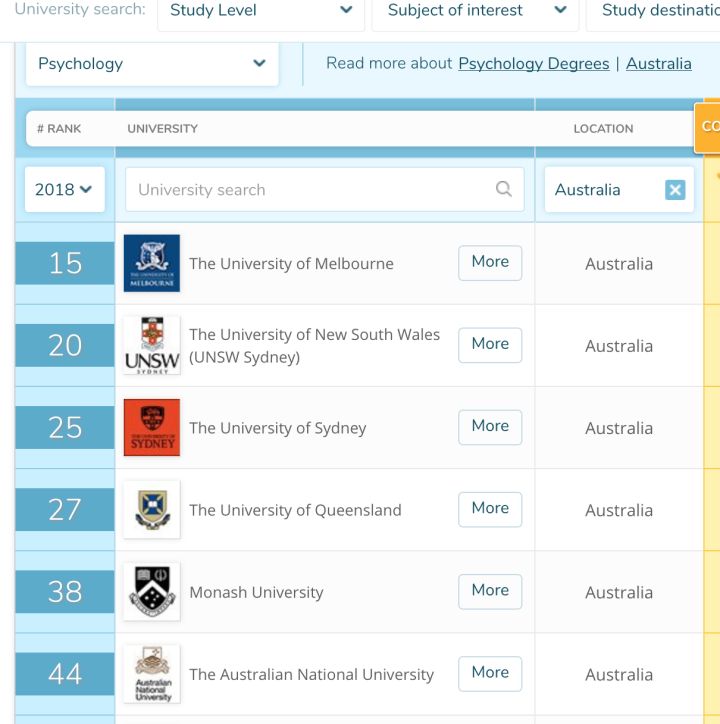Select The University of Sydney name
This screenshot has width=720, height=724.
pos(278,428)
